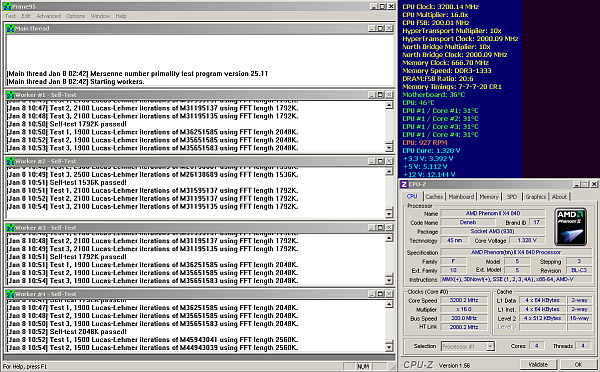The height and width of the screenshot is (372, 600).
Task: Click Worker #1 scrollbar up arrow
Action: pos(389,105)
